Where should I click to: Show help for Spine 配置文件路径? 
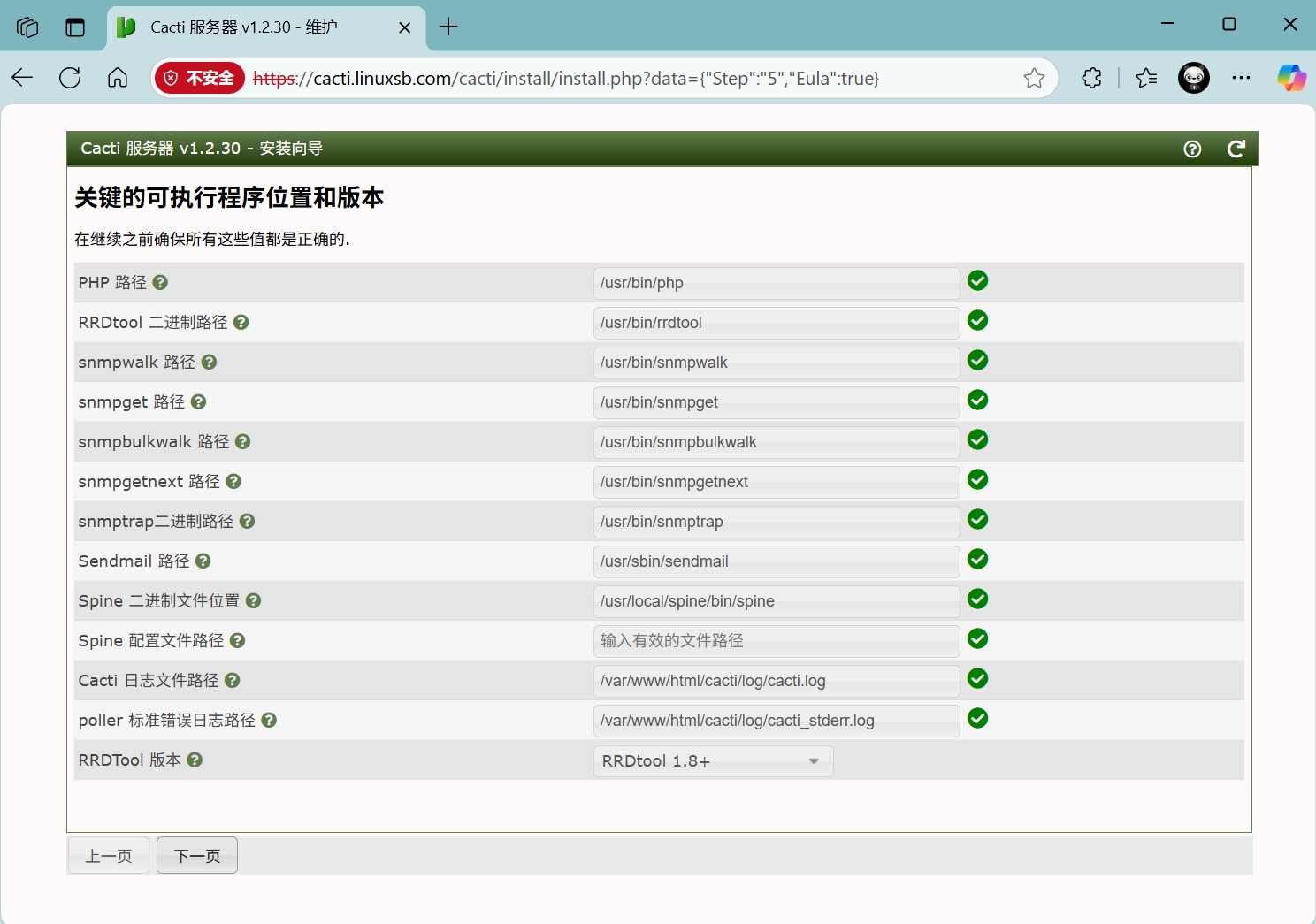click(x=237, y=640)
